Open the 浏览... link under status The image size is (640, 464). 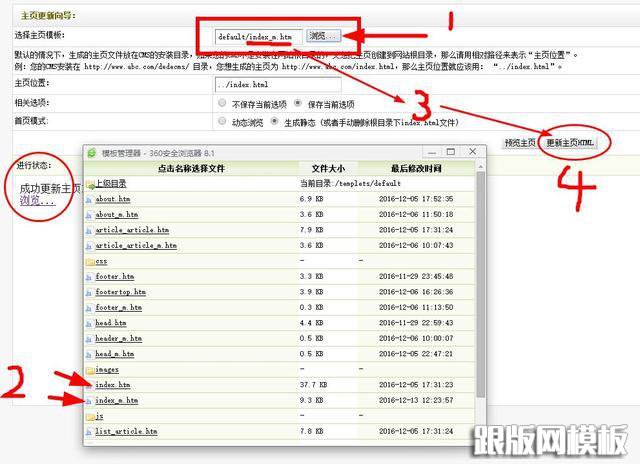click(x=37, y=201)
